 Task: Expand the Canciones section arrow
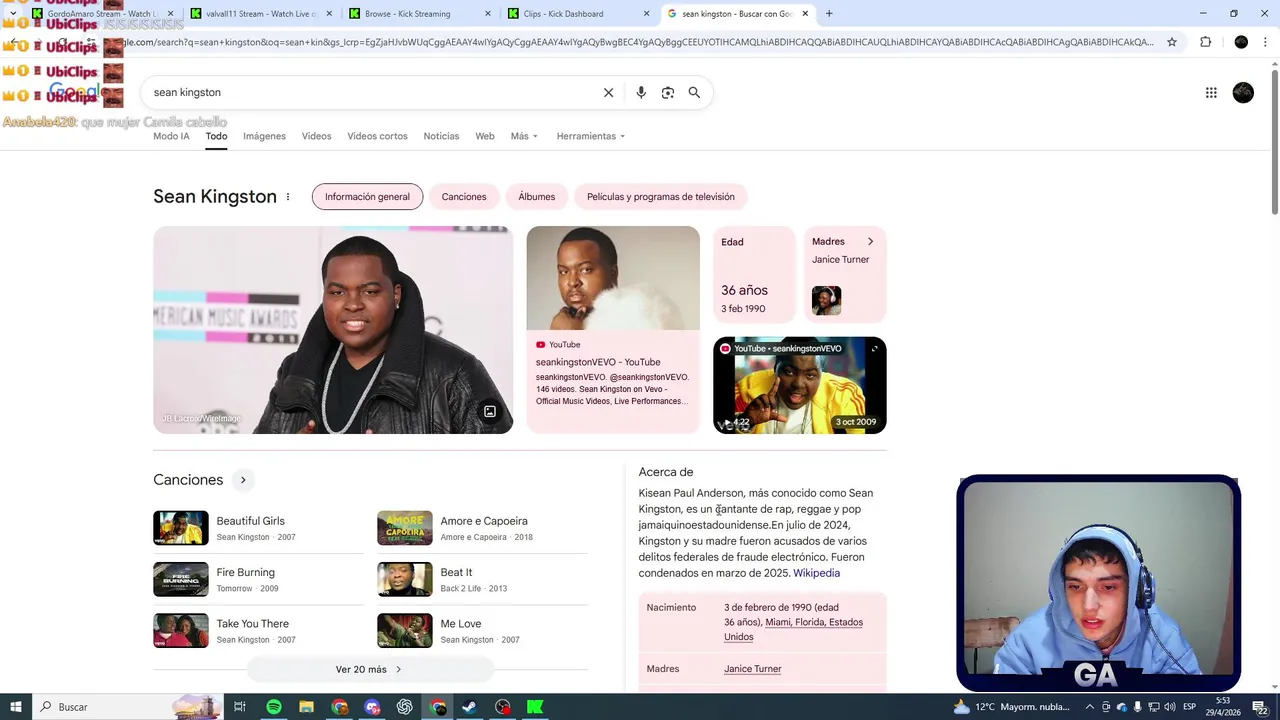pos(243,480)
